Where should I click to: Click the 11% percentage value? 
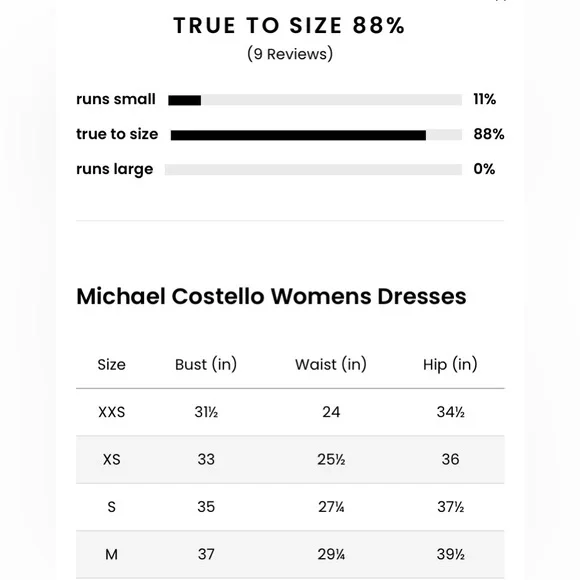click(485, 99)
